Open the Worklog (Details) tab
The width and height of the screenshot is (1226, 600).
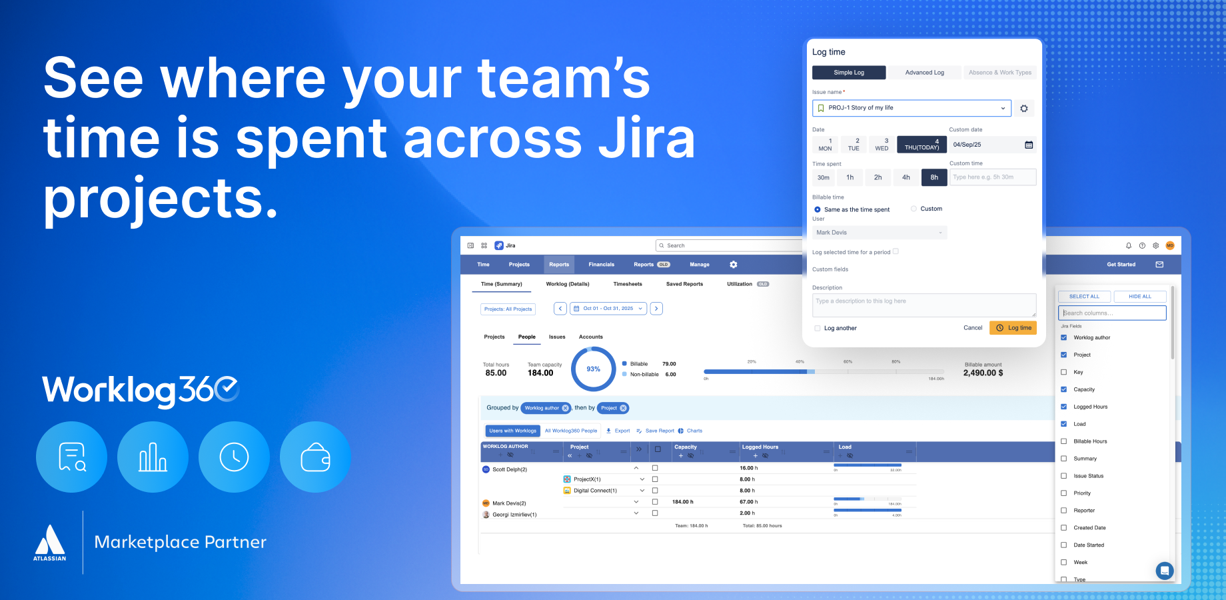[567, 284]
